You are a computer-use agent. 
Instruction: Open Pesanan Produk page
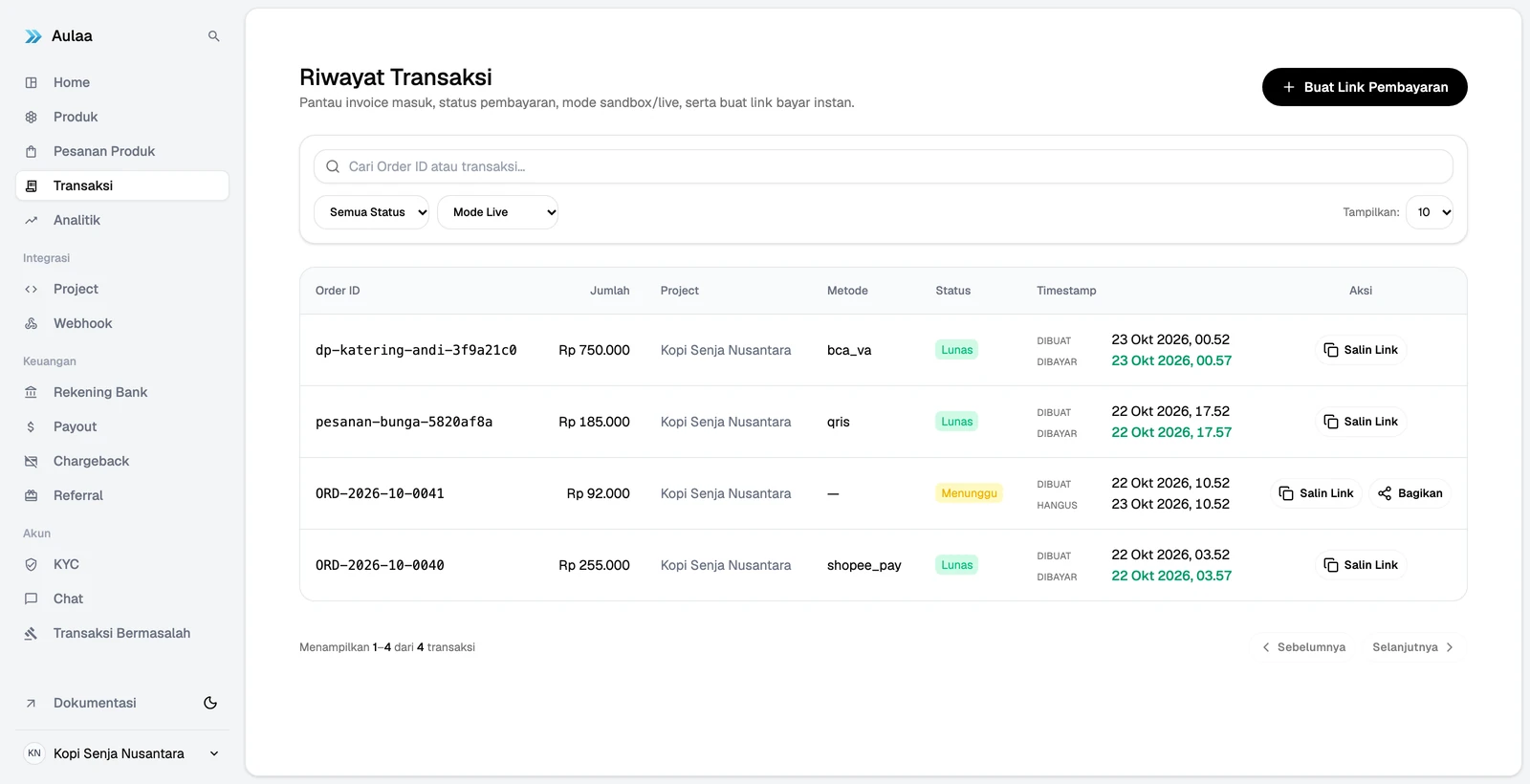click(x=122, y=151)
